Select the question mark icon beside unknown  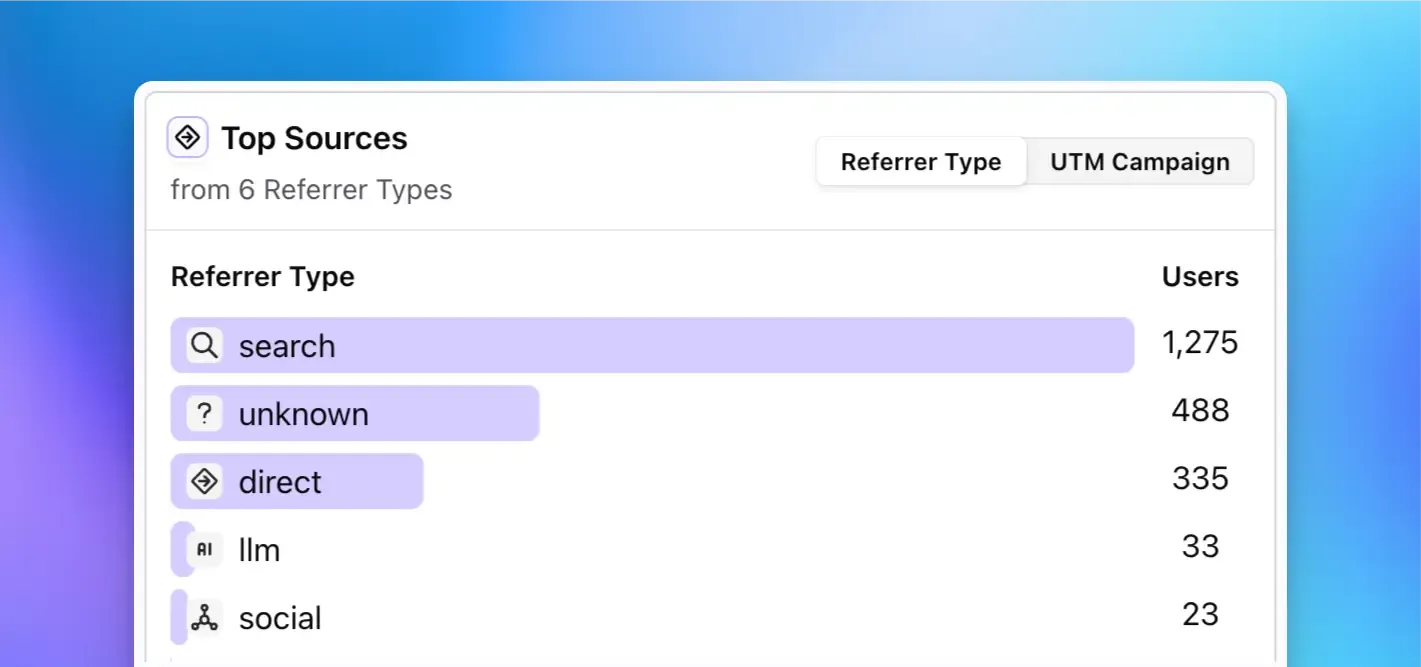coord(204,413)
